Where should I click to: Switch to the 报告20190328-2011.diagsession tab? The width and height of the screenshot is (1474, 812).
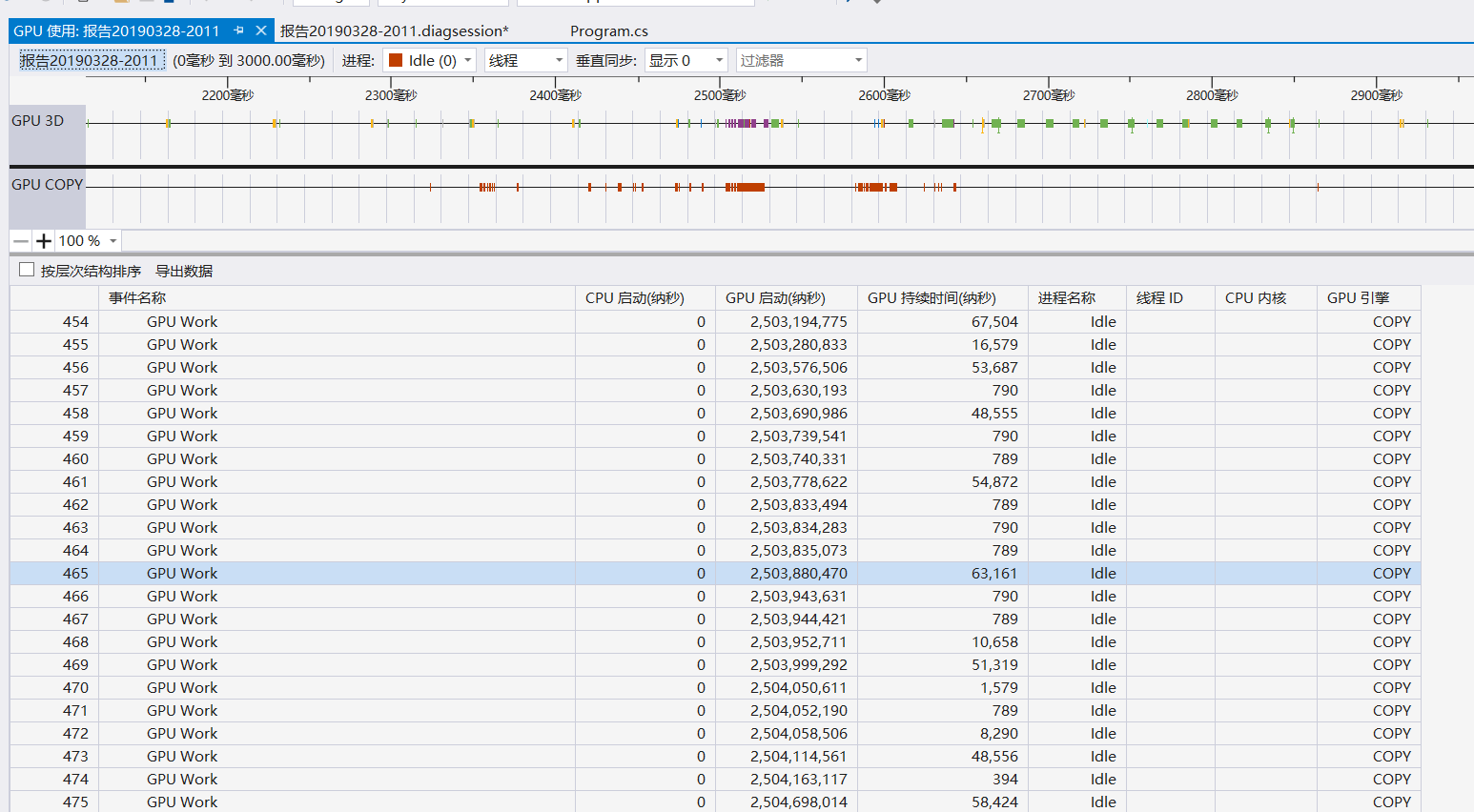coord(394,30)
